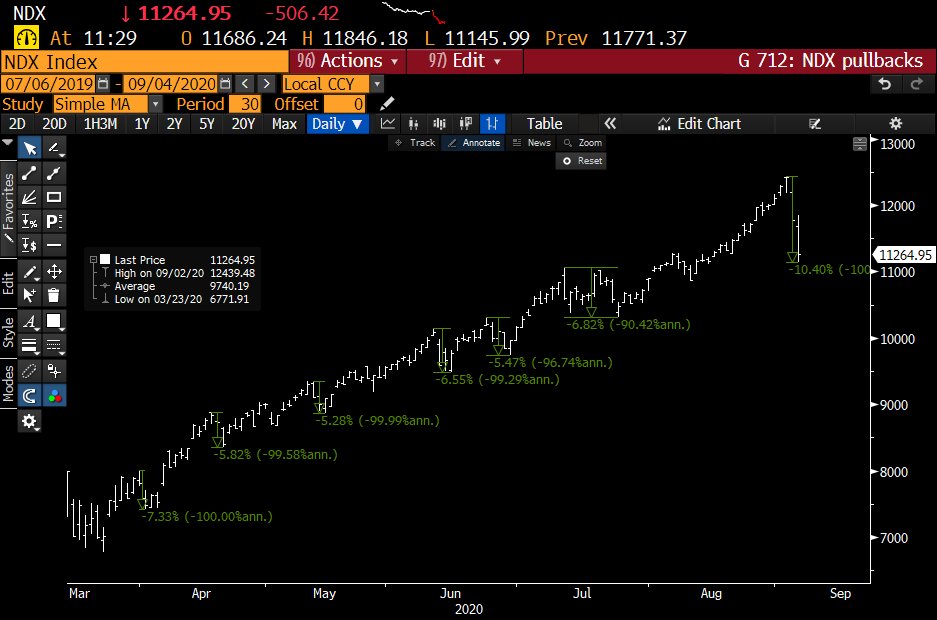
Task: Click the y-axis scale adjust icon near 13000
Action: 859,144
